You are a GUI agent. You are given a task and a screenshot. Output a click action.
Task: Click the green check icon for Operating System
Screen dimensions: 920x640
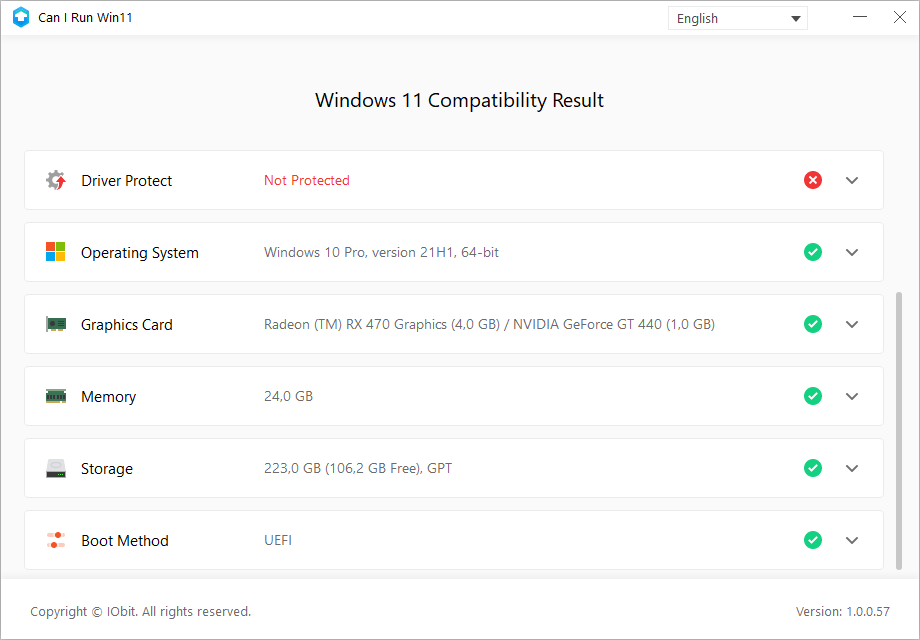pyautogui.click(x=813, y=252)
